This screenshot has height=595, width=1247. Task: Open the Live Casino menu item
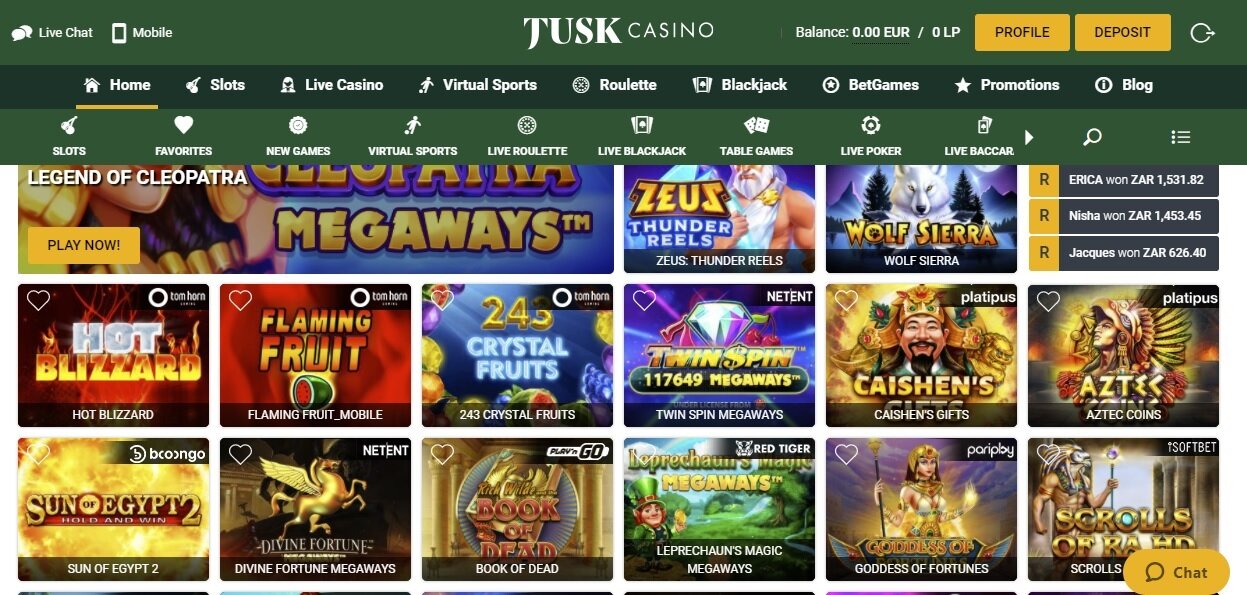click(x=332, y=85)
